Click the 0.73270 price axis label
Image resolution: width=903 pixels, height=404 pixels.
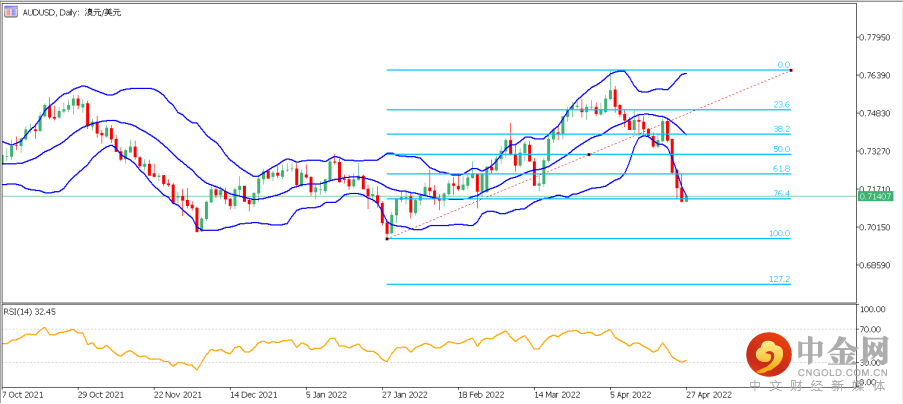pos(875,151)
